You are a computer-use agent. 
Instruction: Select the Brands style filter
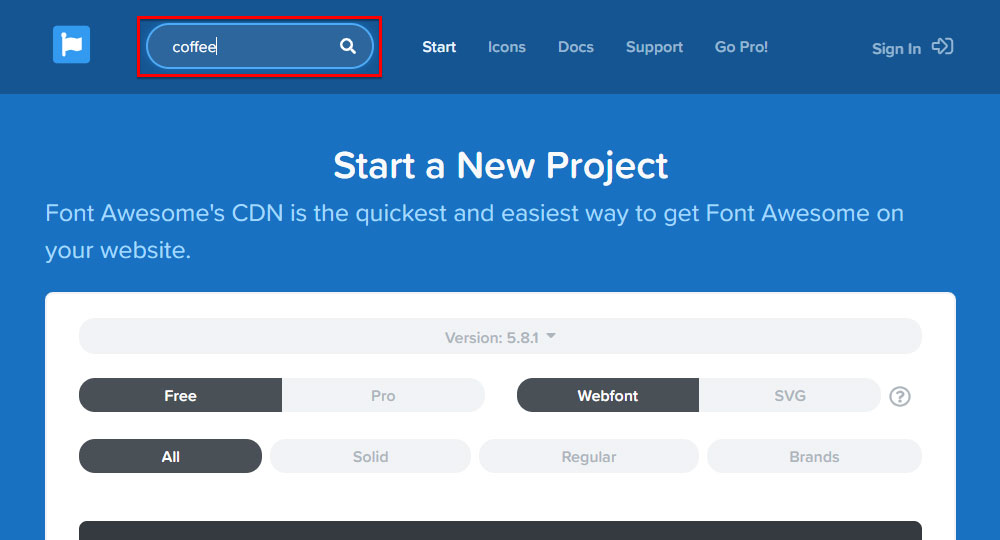click(x=814, y=456)
